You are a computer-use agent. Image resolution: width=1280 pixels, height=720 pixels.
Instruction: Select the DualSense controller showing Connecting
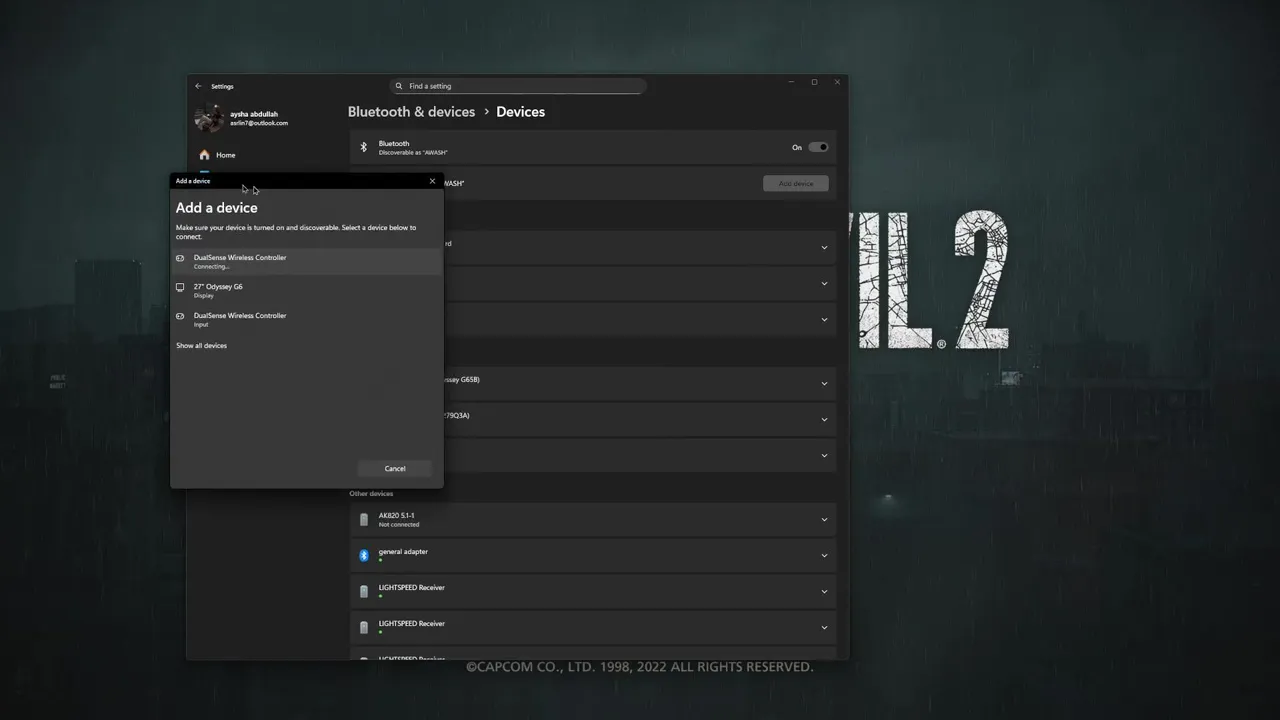click(307, 261)
